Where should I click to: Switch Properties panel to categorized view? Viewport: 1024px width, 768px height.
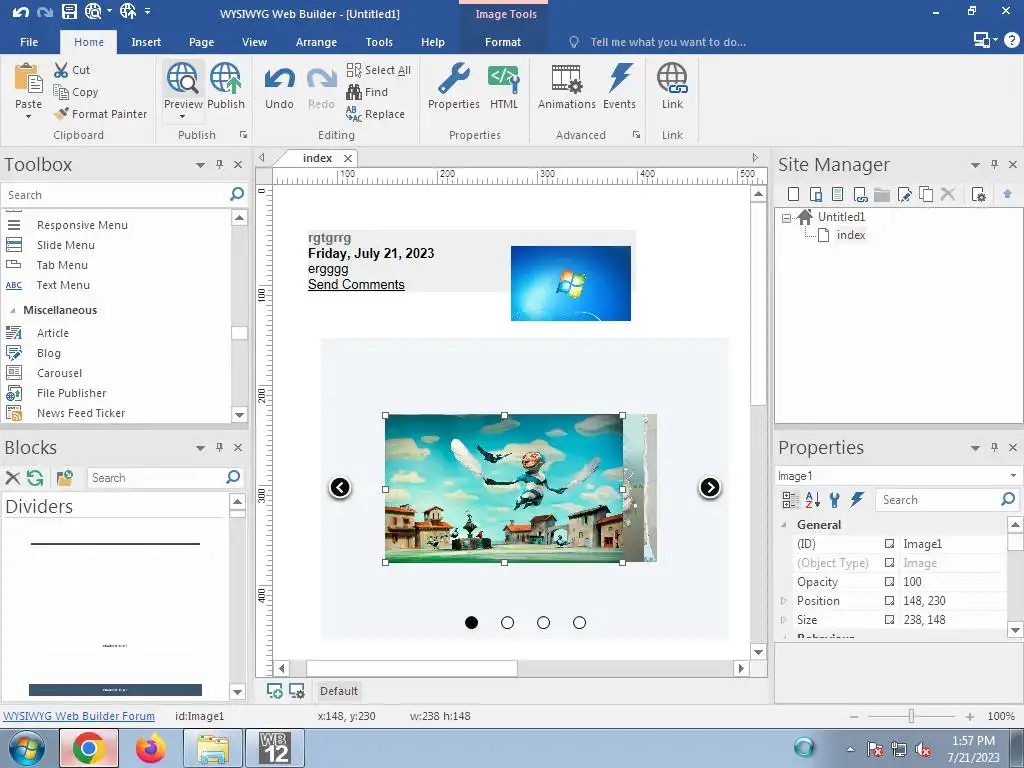pos(790,500)
